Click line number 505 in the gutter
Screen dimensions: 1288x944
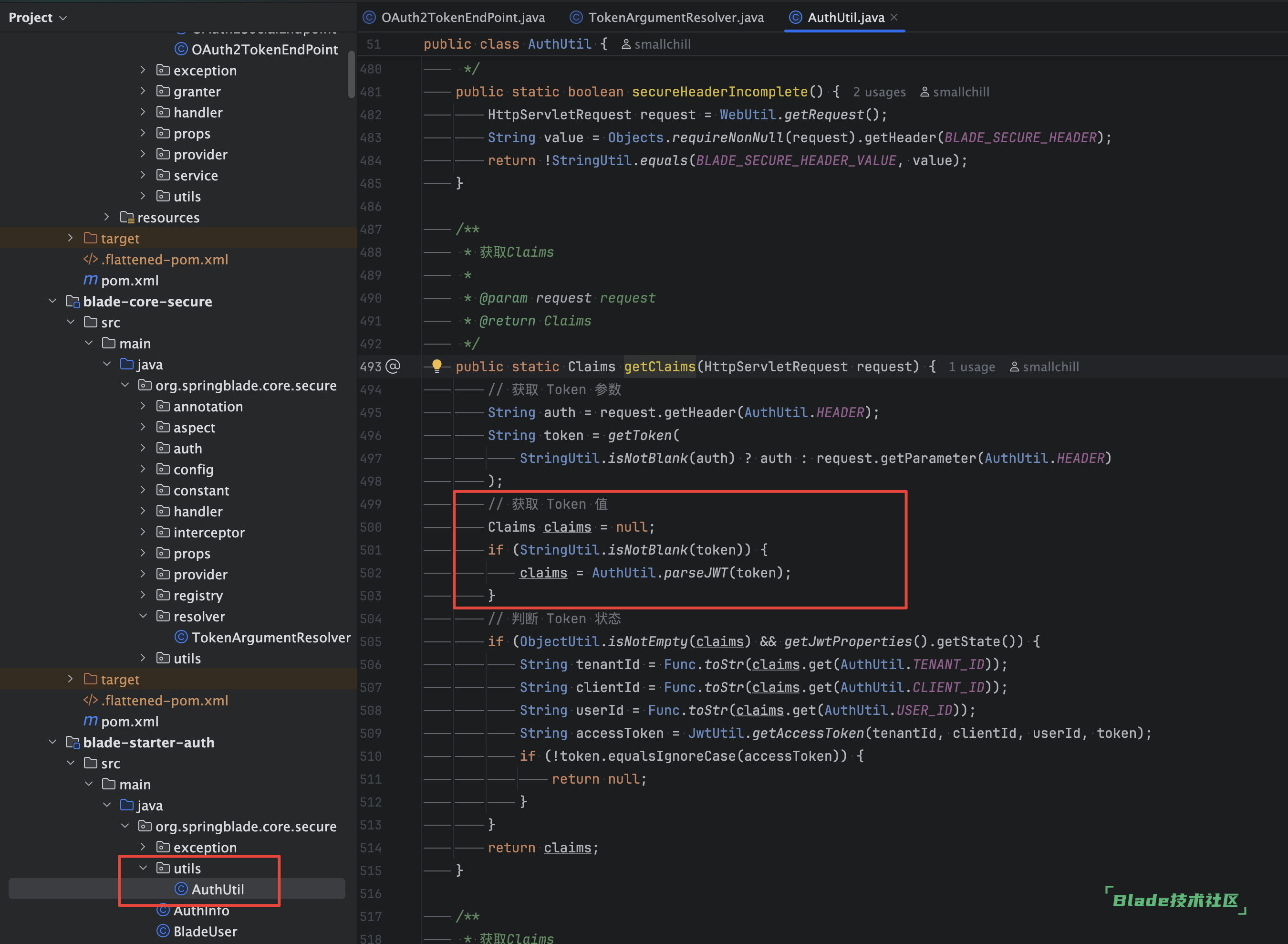(x=371, y=642)
